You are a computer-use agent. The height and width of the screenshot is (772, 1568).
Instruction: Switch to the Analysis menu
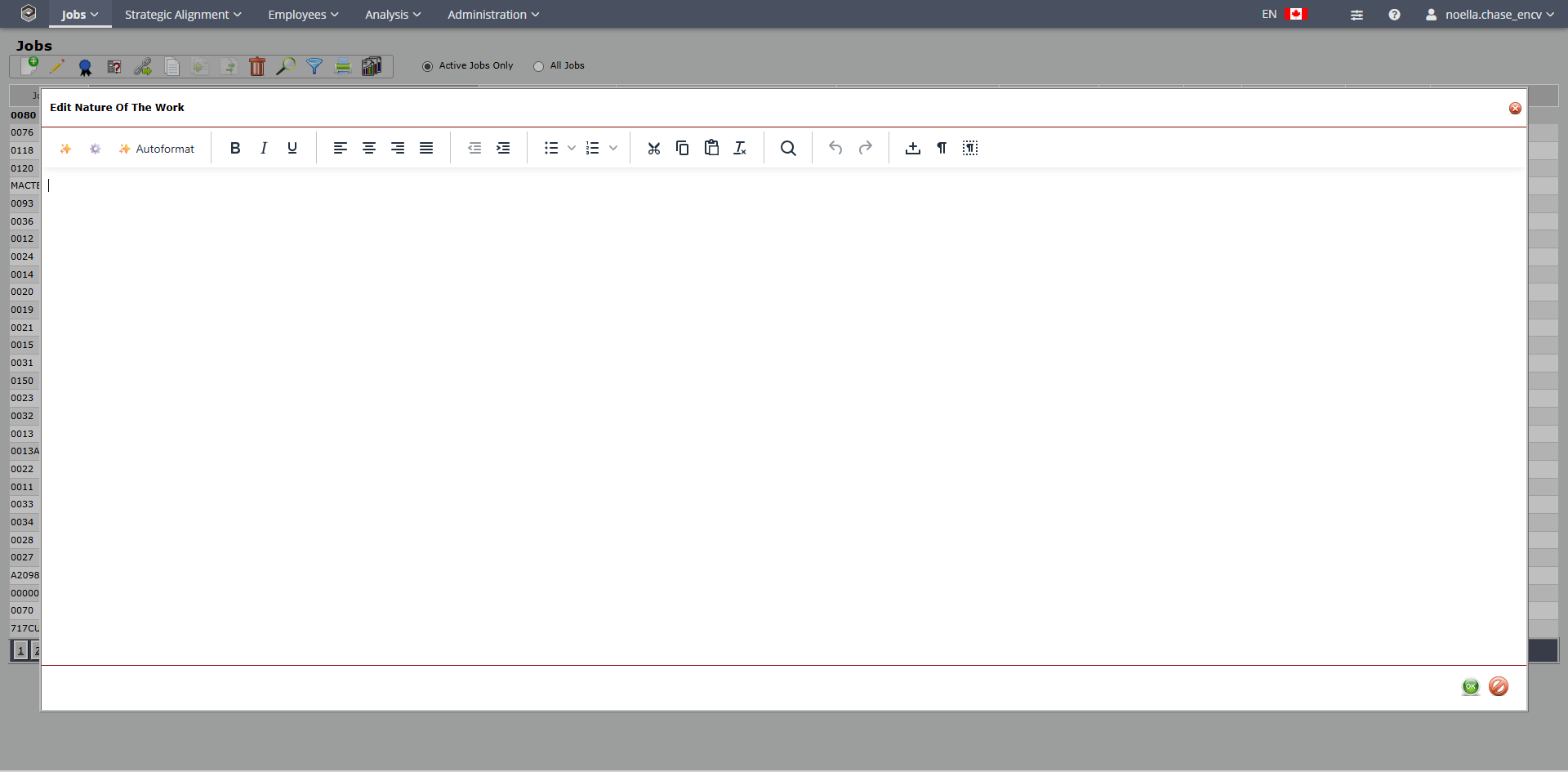click(x=390, y=14)
